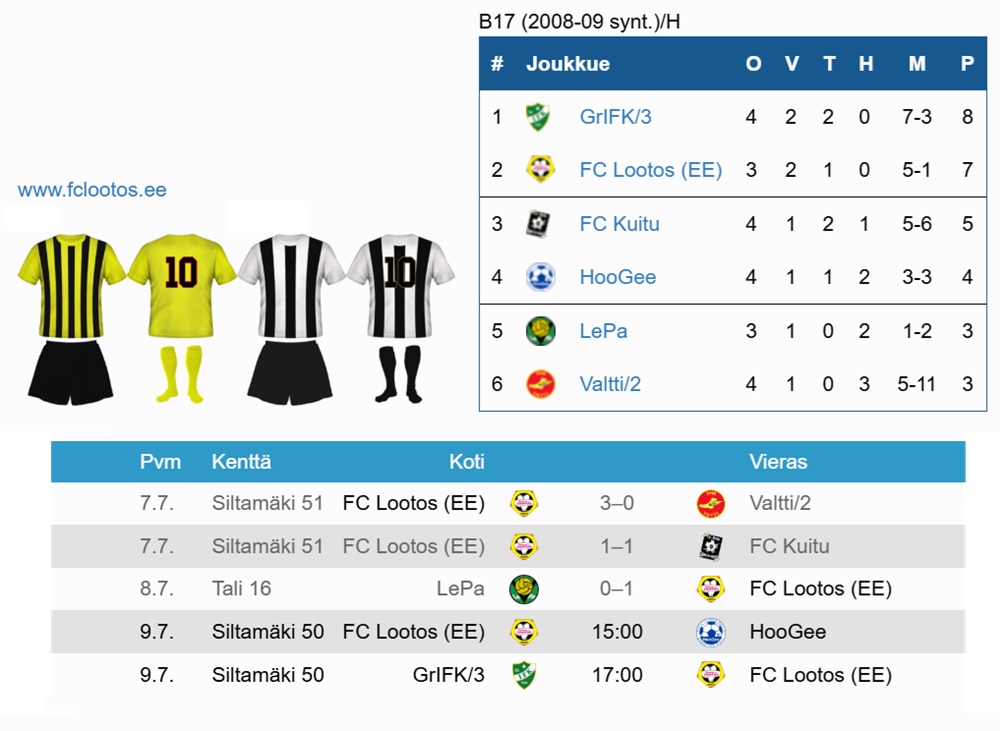Image resolution: width=1000 pixels, height=731 pixels.
Task: Open the www.fclootos.ee website link
Action: pos(92,189)
